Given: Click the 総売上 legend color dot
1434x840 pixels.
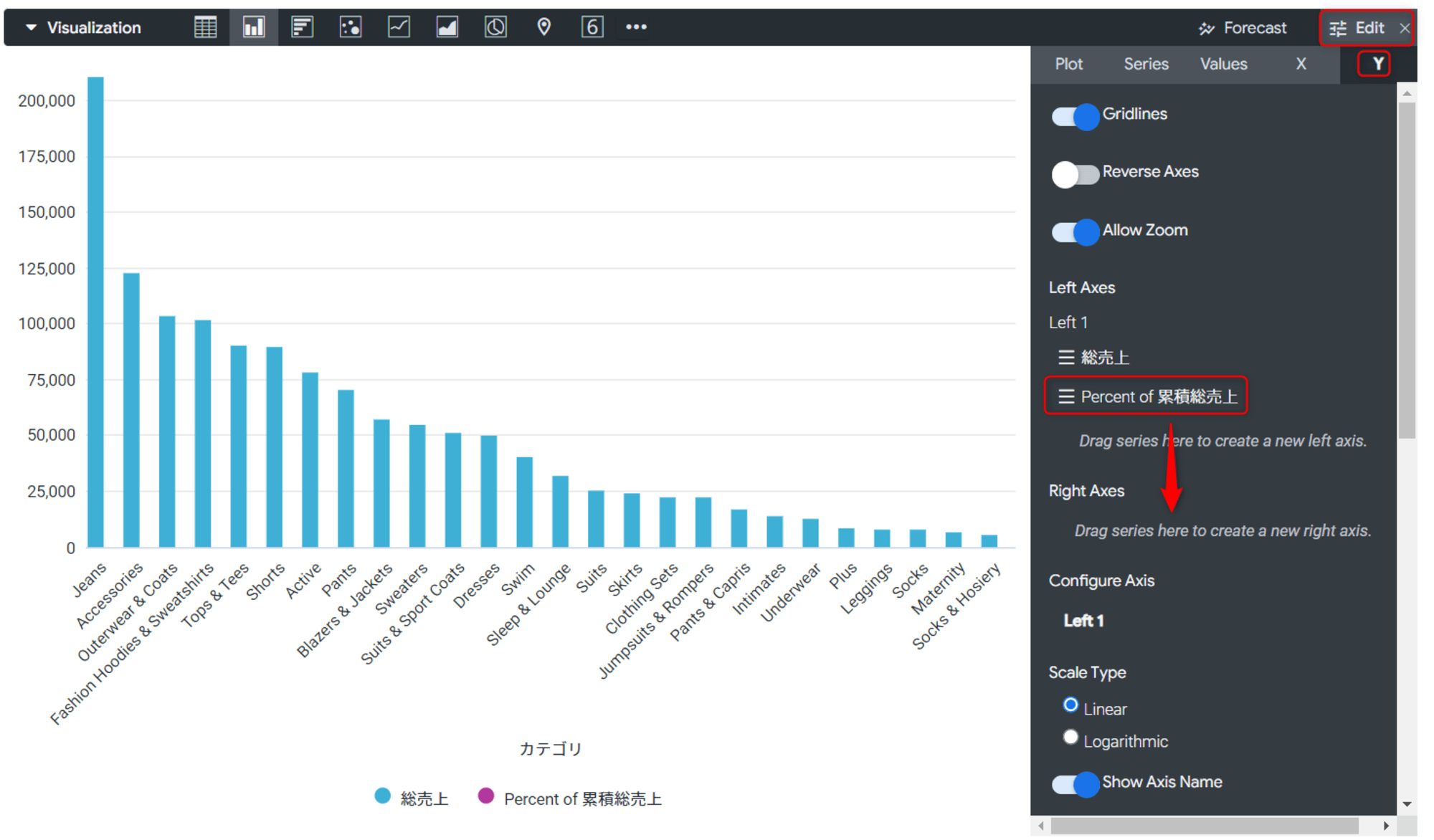Looking at the screenshot, I should [383, 796].
